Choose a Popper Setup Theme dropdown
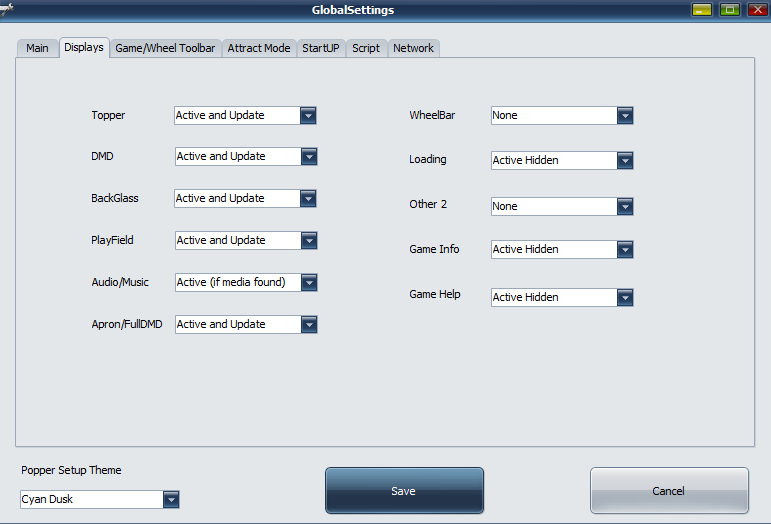This screenshot has height=524, width=771. coord(171,499)
